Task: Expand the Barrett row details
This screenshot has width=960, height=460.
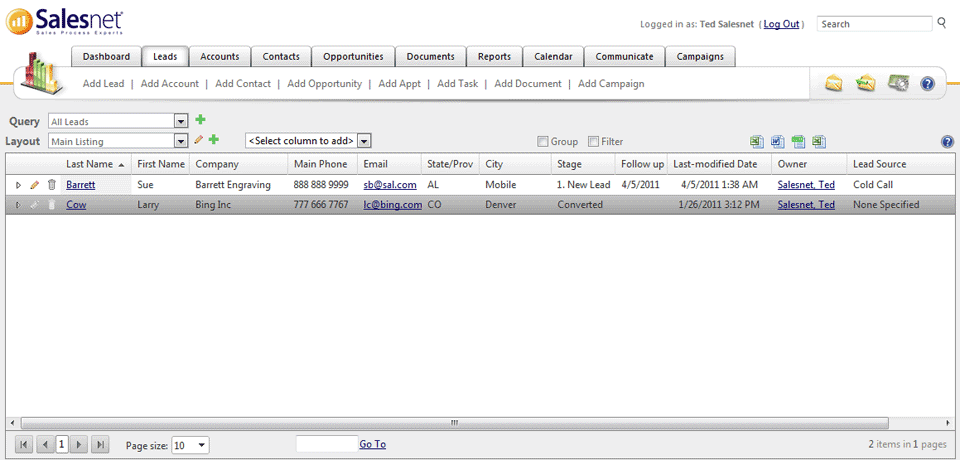Action: tap(18, 185)
